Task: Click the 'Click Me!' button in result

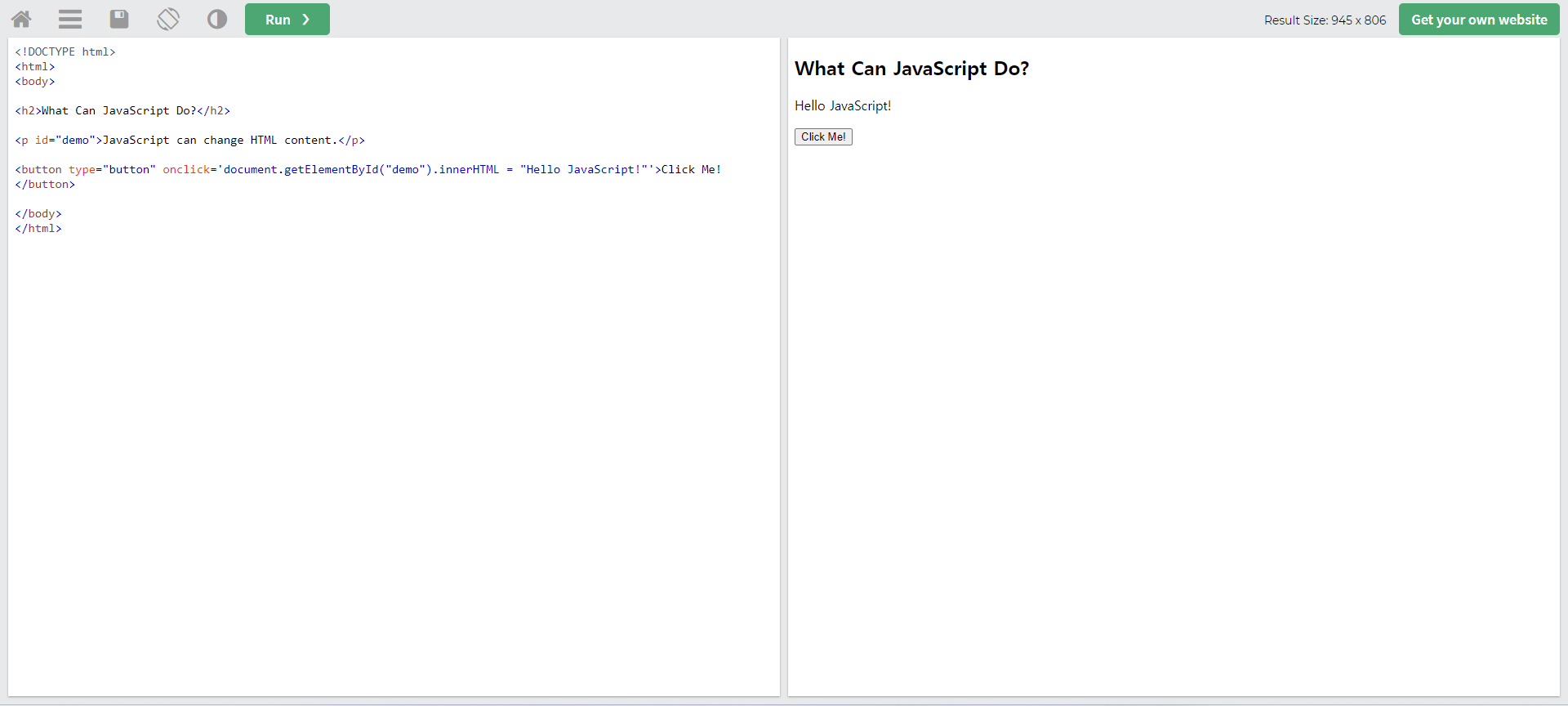Action: (x=823, y=137)
